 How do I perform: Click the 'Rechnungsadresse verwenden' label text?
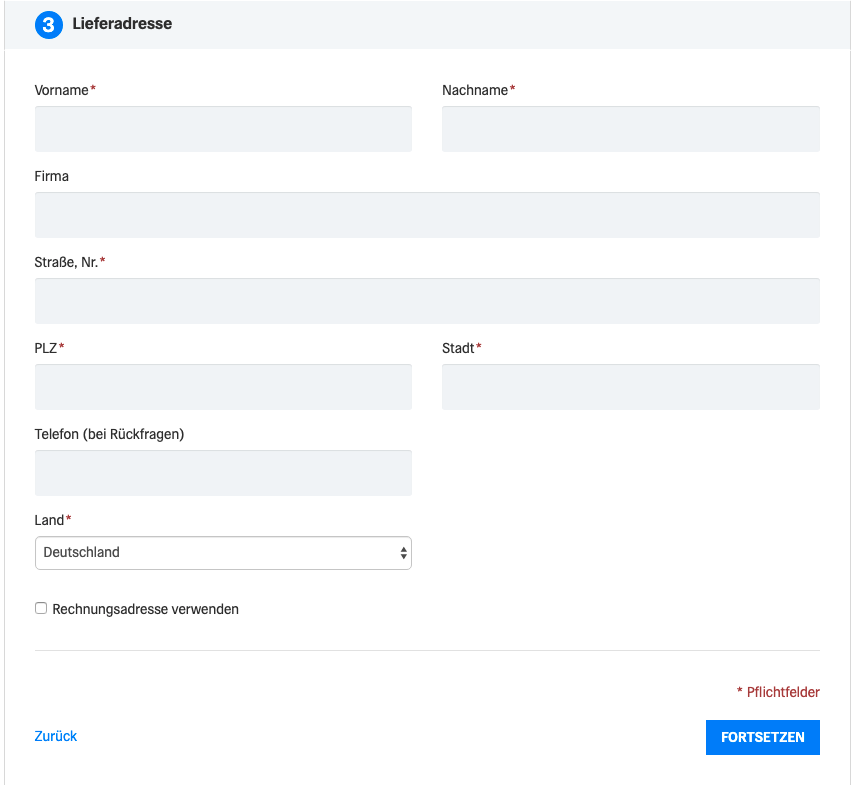pyautogui.click(x=145, y=609)
